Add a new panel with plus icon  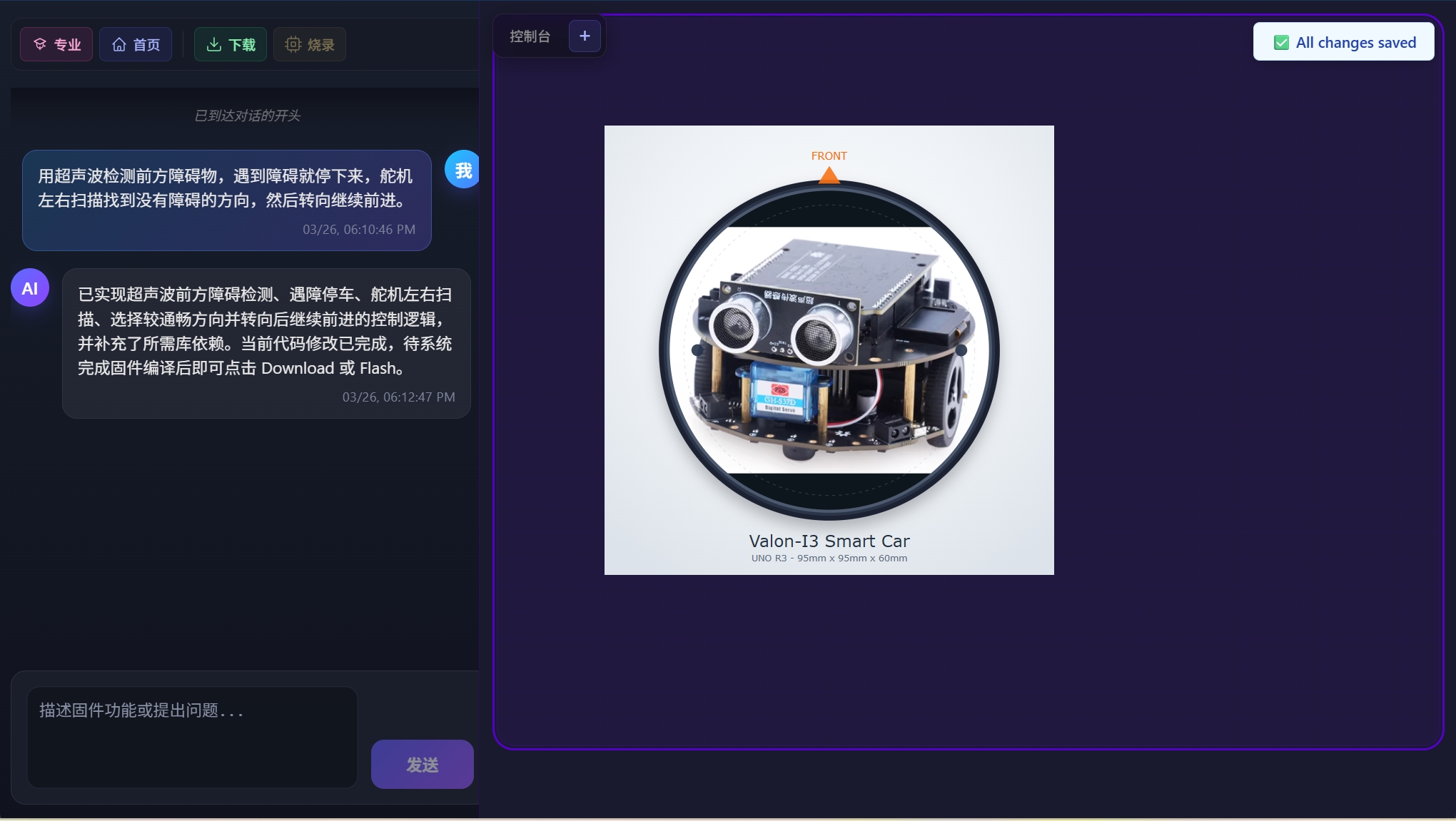(x=585, y=36)
